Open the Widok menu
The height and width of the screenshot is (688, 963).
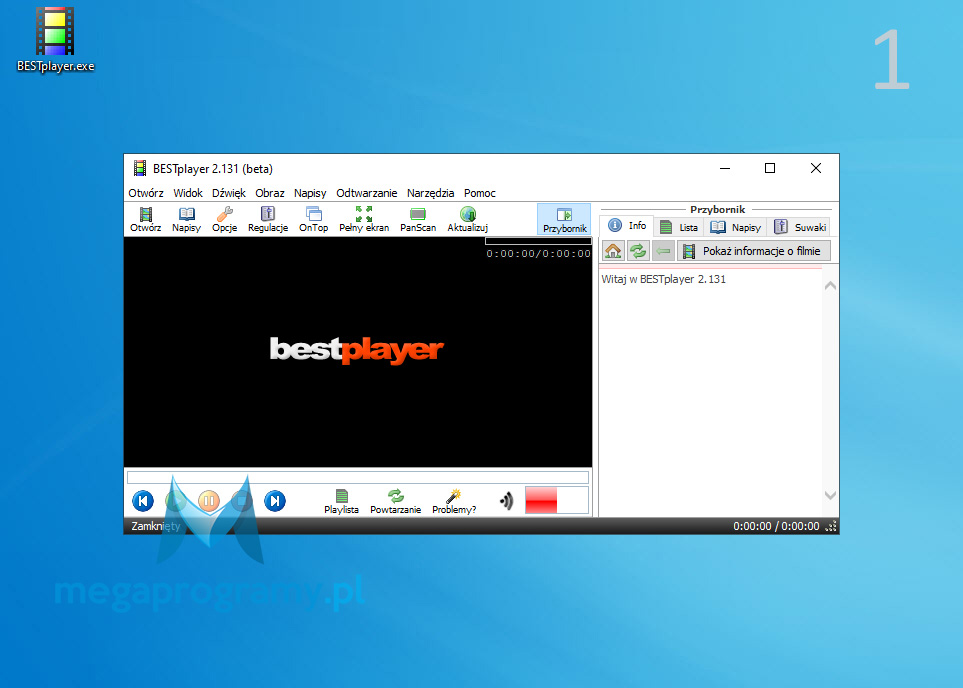(x=188, y=193)
